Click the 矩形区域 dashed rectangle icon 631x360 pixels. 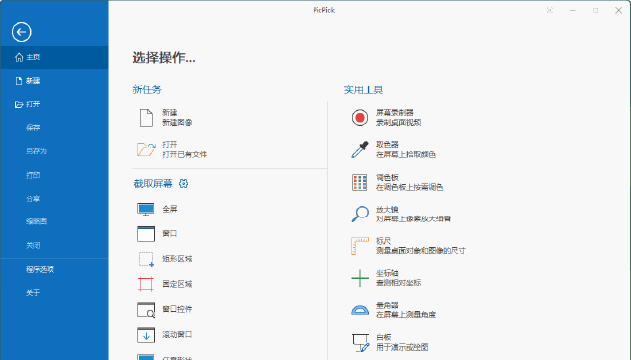[146, 259]
